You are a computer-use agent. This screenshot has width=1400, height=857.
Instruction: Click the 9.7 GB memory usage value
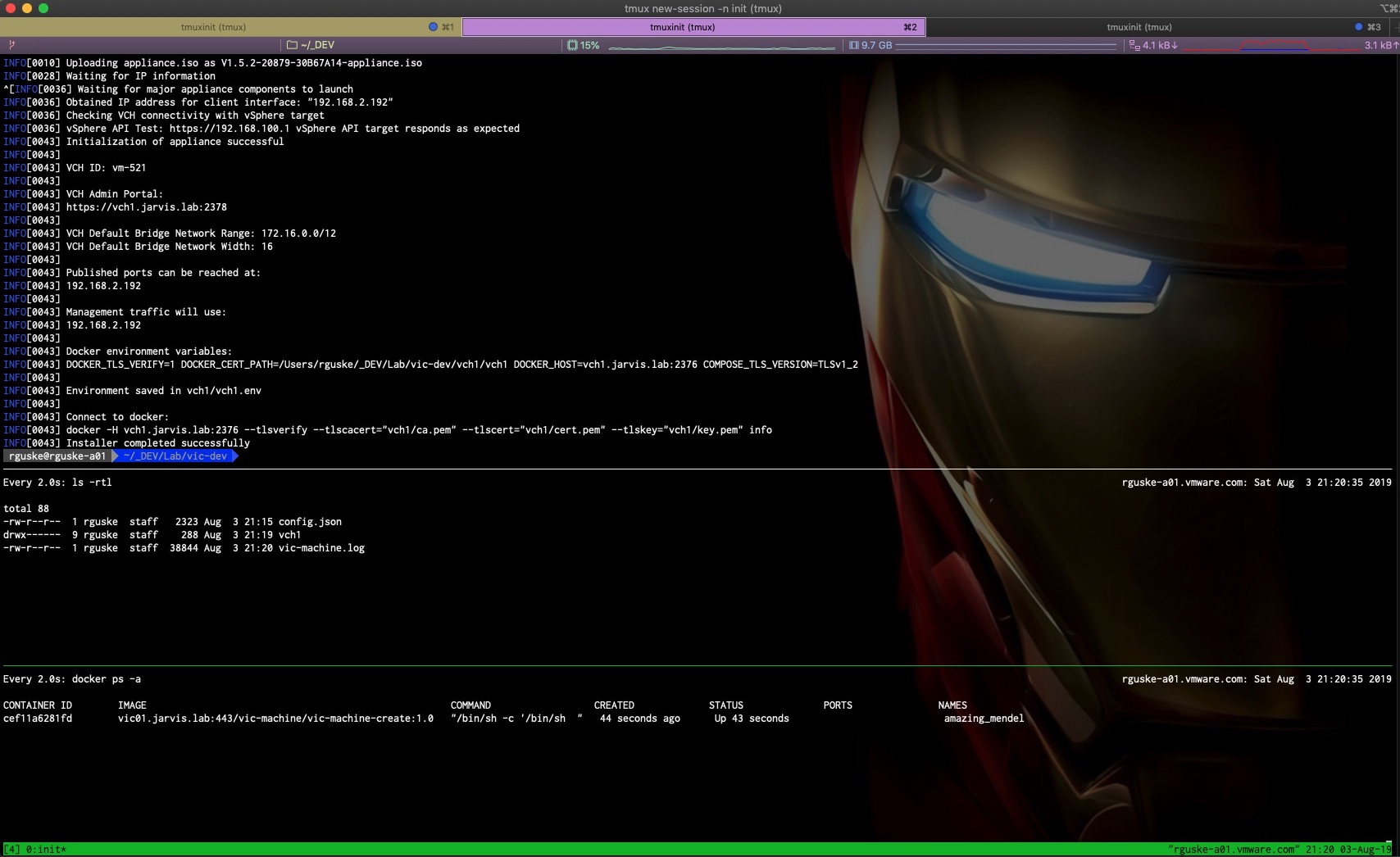click(876, 45)
